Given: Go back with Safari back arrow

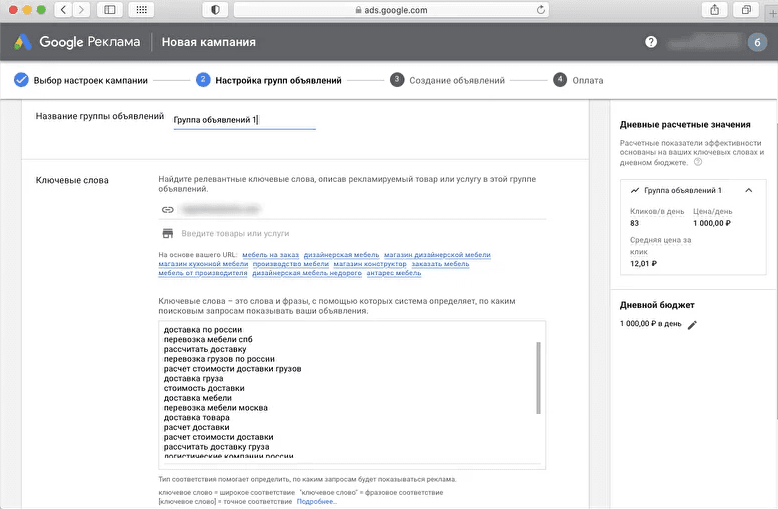Looking at the screenshot, I should (63, 10).
